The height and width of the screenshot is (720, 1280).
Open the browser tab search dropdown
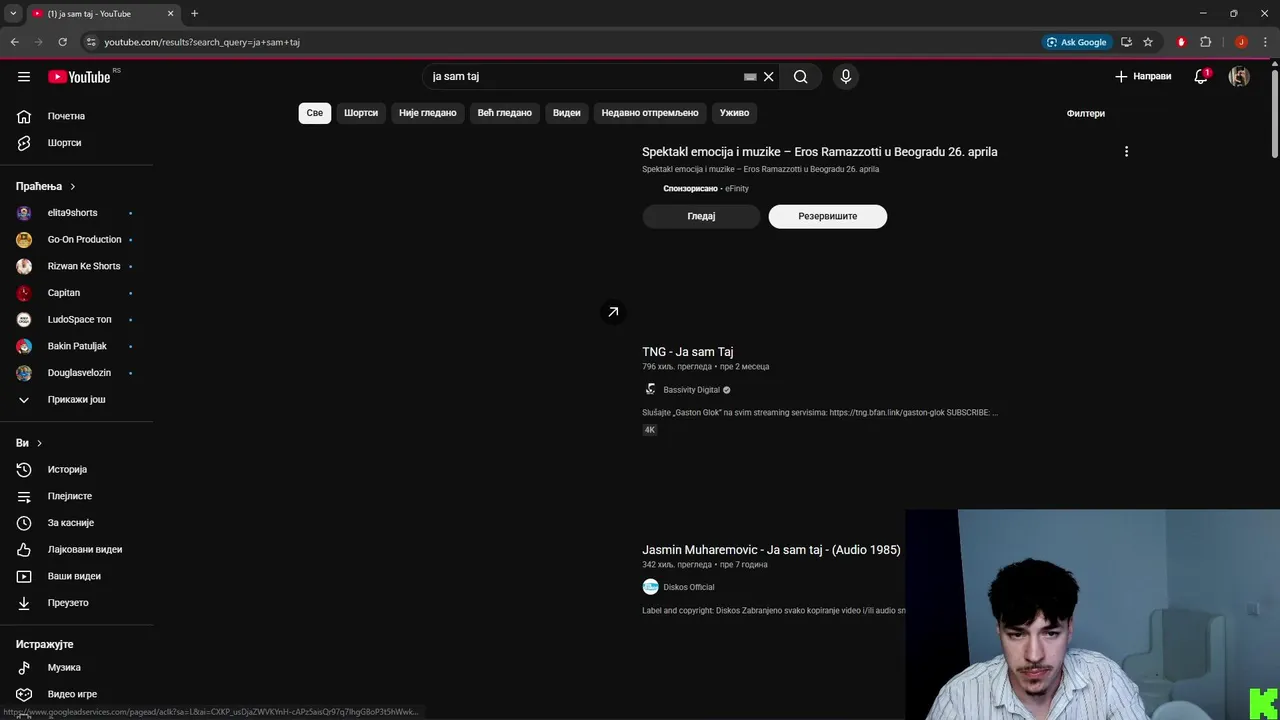(x=13, y=14)
